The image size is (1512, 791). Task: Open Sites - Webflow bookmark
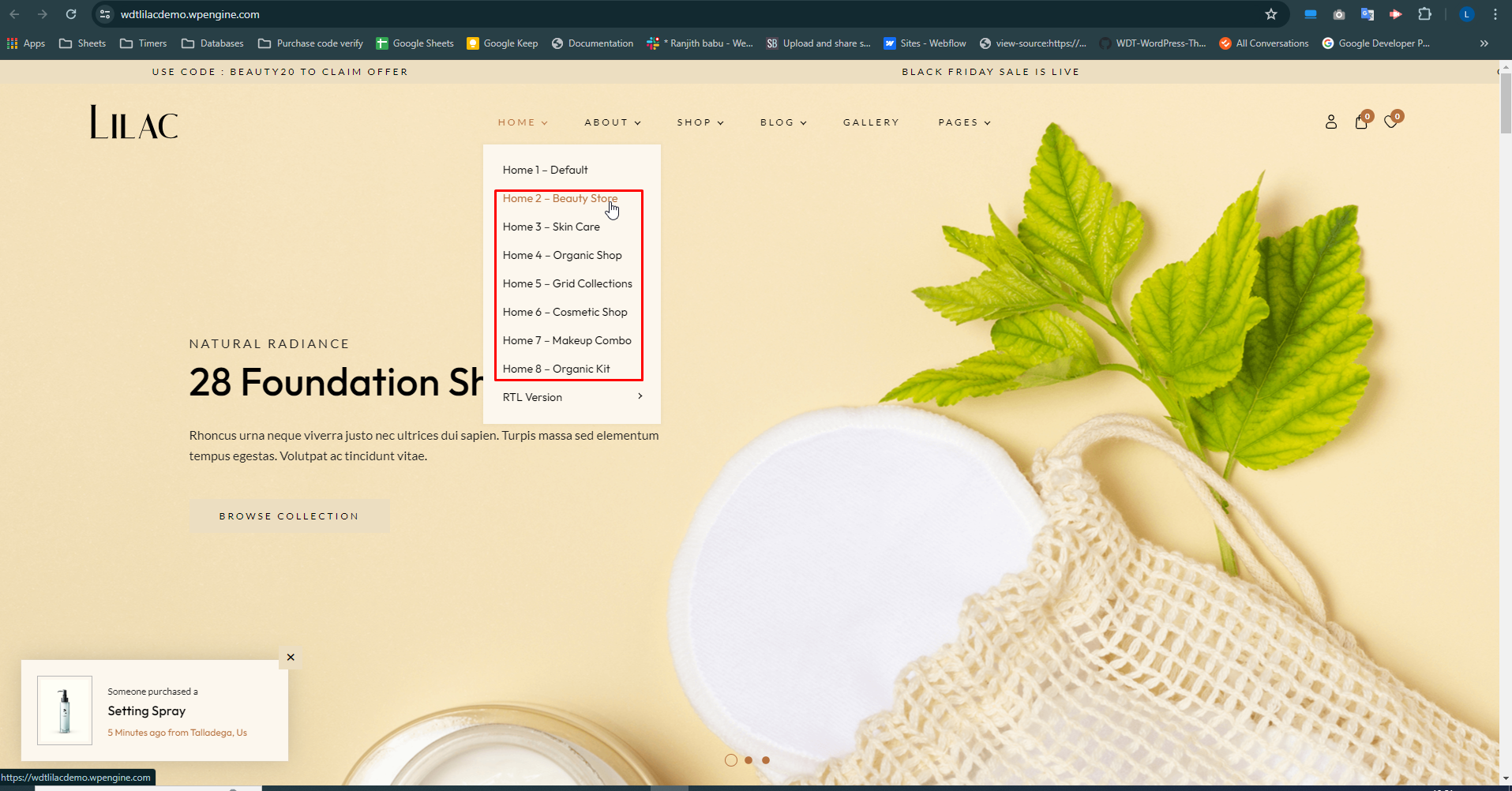(925, 43)
